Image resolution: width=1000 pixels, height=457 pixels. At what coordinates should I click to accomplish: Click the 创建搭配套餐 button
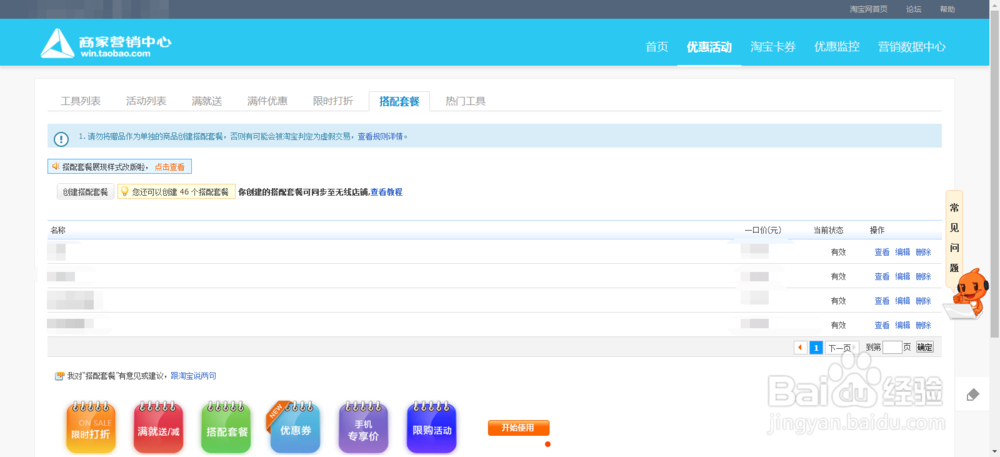click(x=85, y=192)
